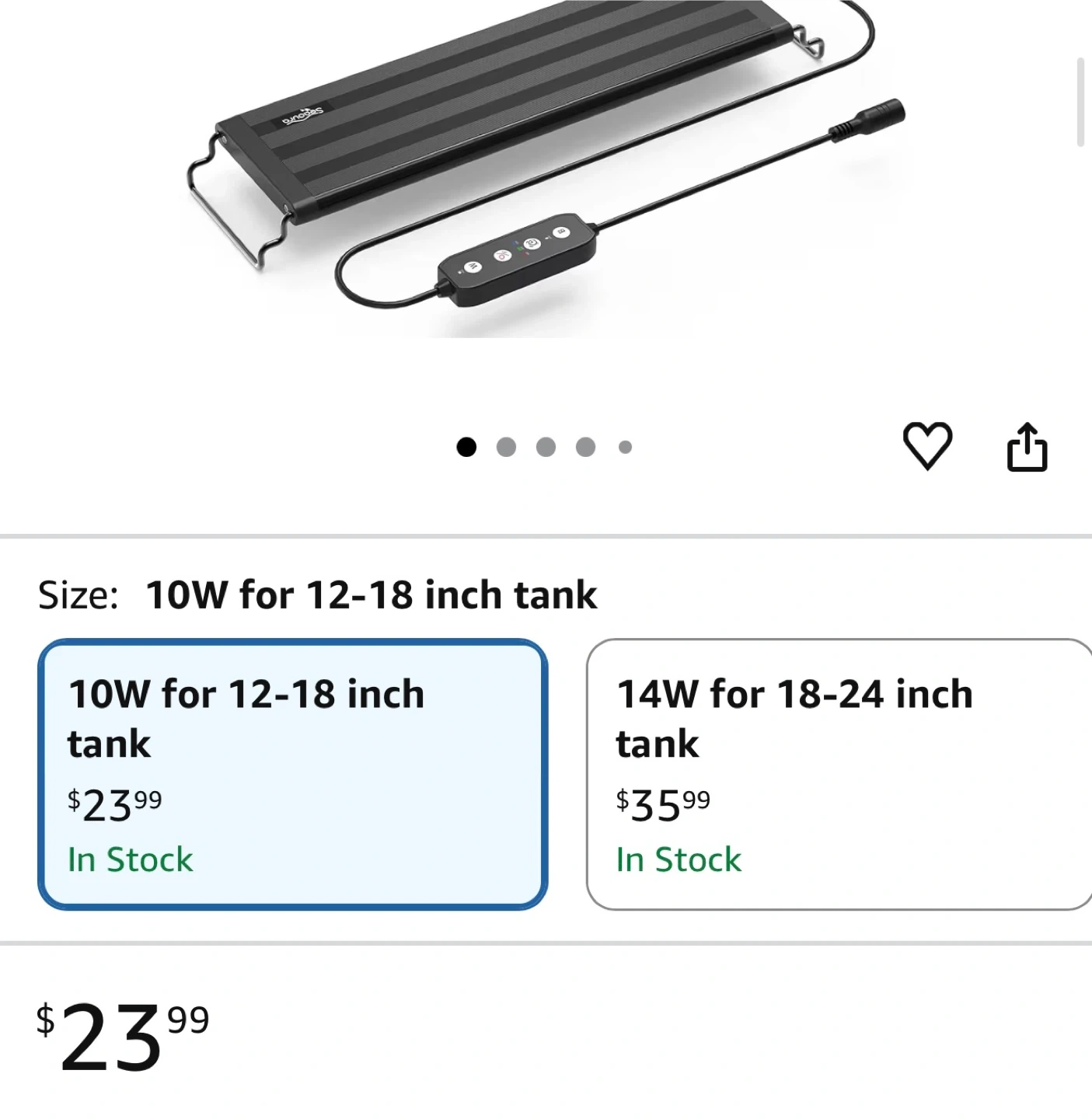
Task: Jump to the fourth image carousel dot
Action: [585, 447]
